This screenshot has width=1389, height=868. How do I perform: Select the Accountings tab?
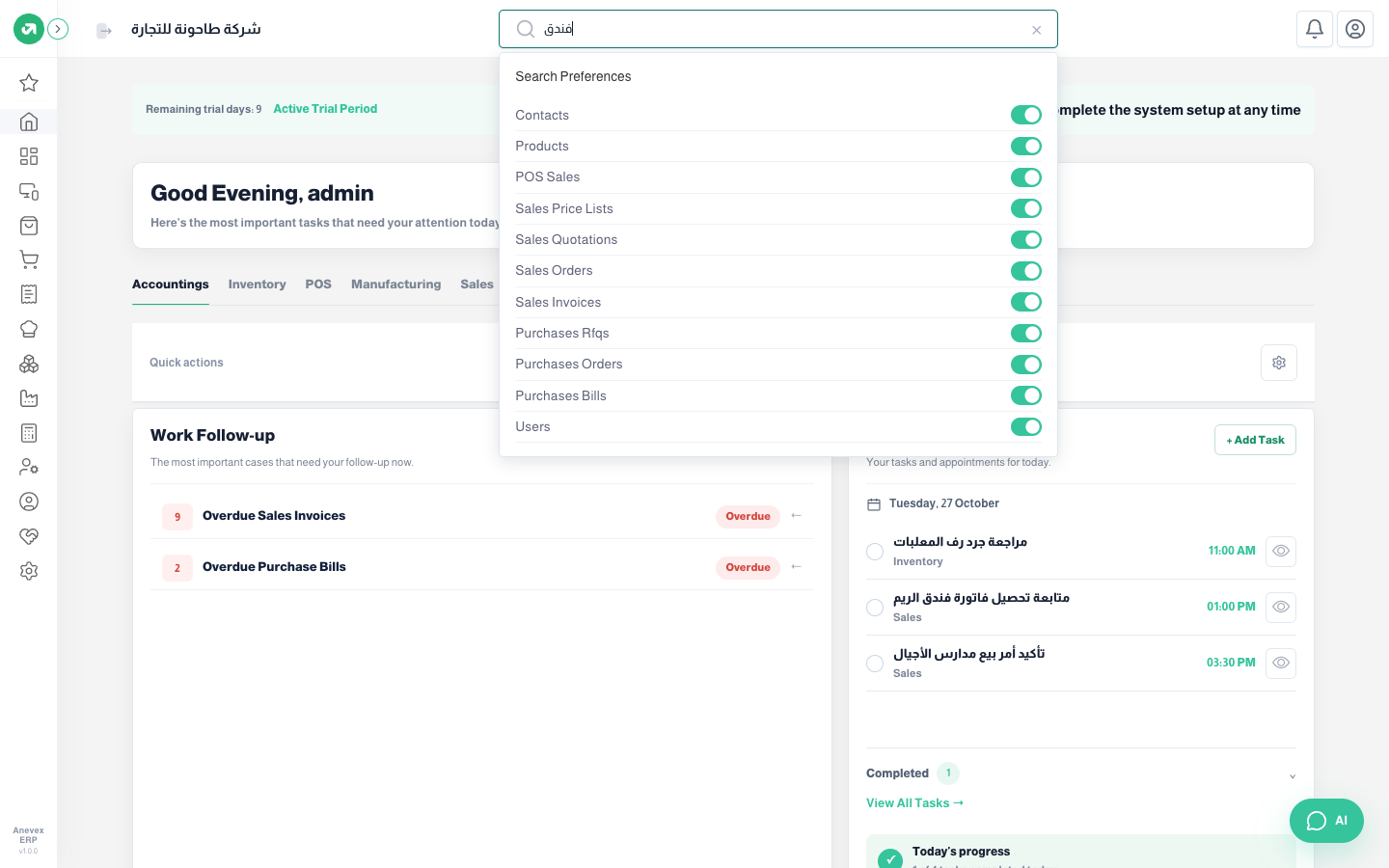(171, 285)
